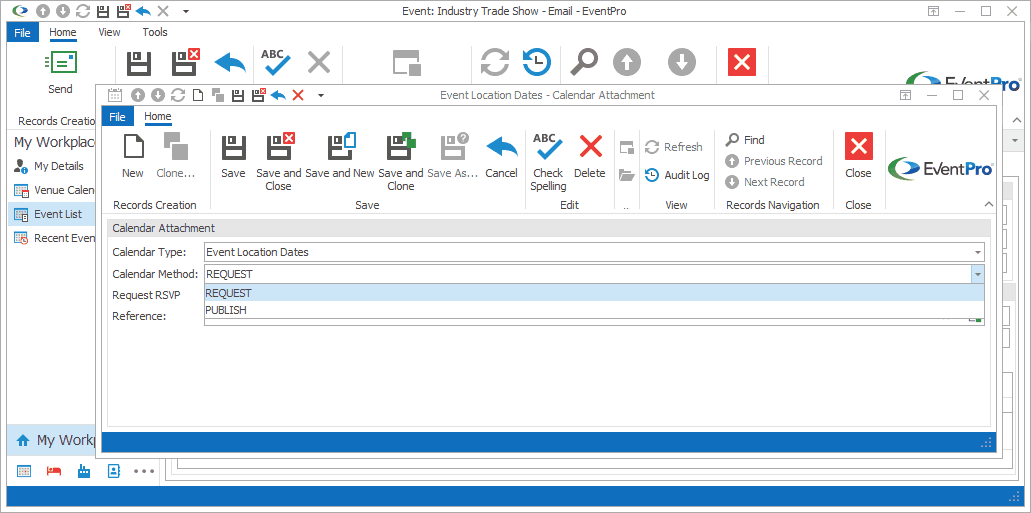Switch to the View tab in the Email window
Viewport: 1031px width, 513px height.
(109, 32)
